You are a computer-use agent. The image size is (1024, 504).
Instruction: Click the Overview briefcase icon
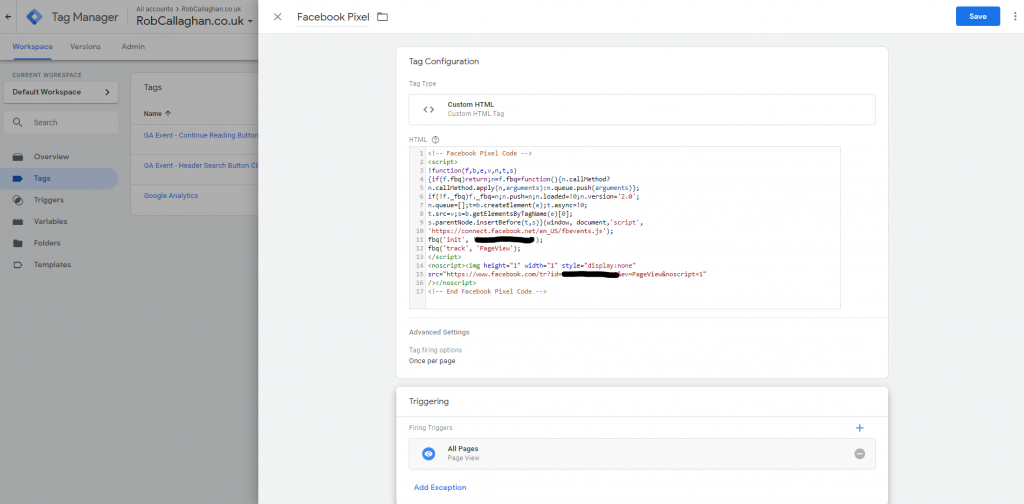tap(18, 157)
